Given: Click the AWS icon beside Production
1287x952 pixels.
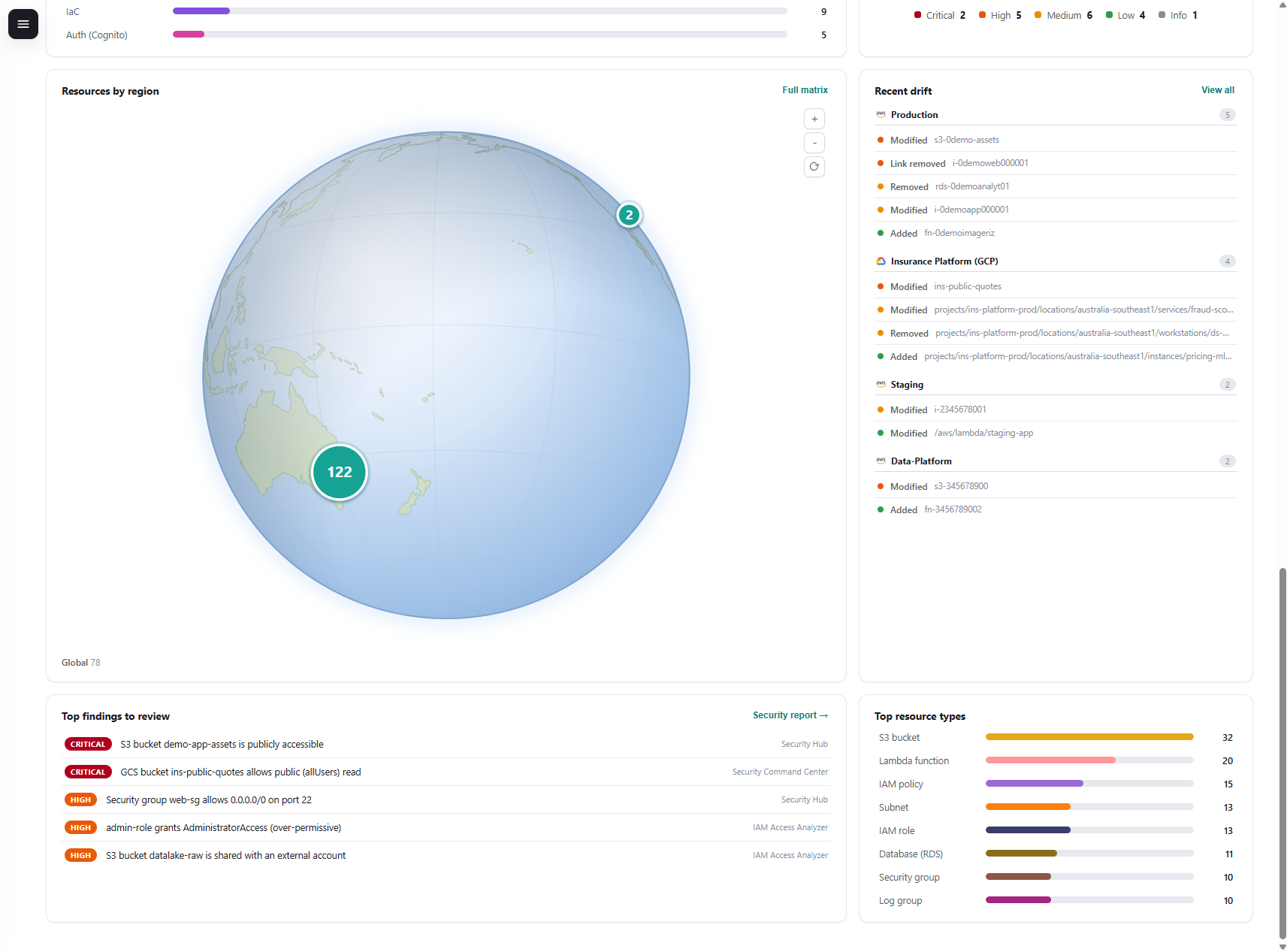Looking at the screenshot, I should pyautogui.click(x=881, y=115).
